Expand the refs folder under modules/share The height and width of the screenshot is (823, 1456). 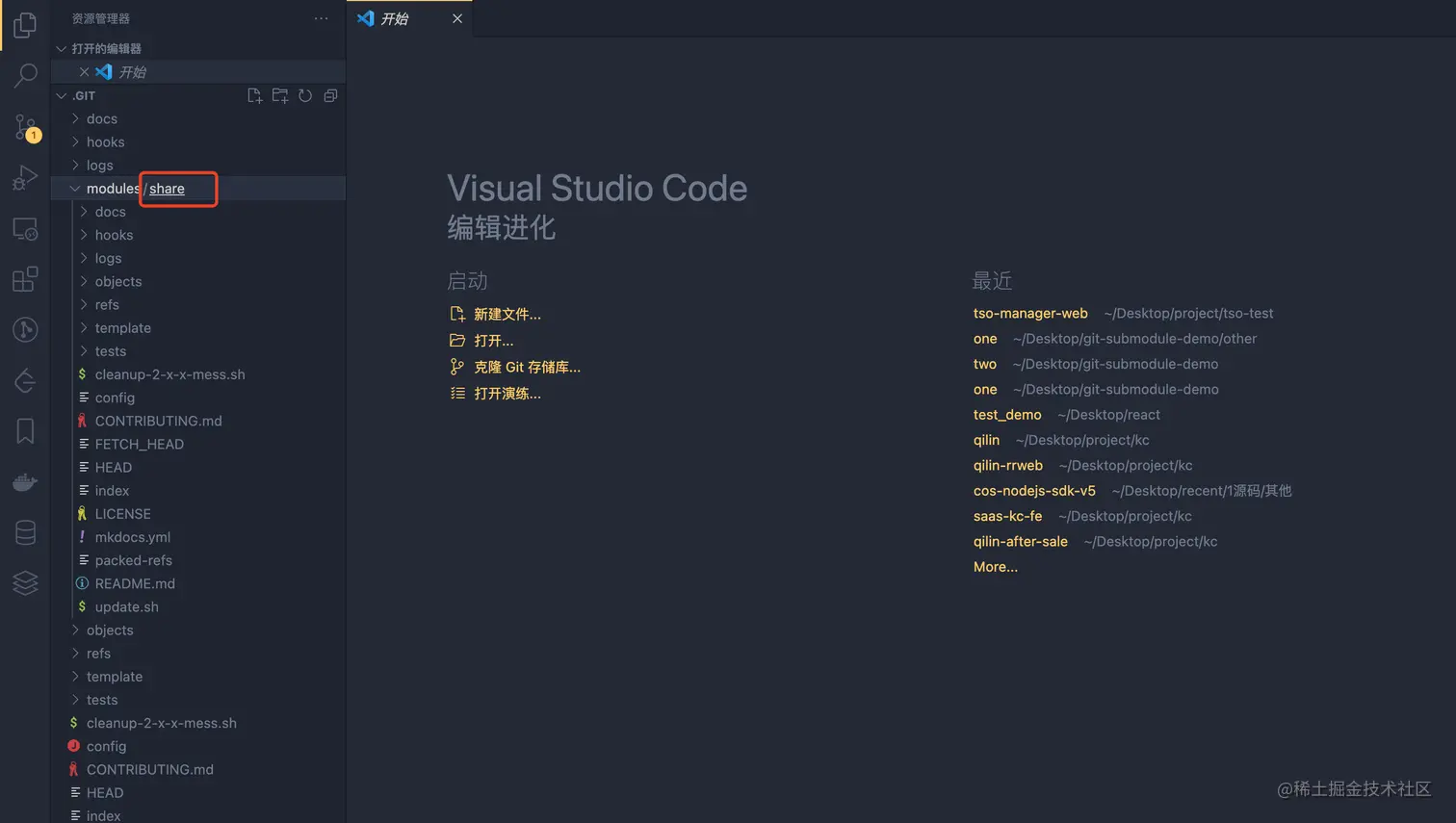coord(198,304)
